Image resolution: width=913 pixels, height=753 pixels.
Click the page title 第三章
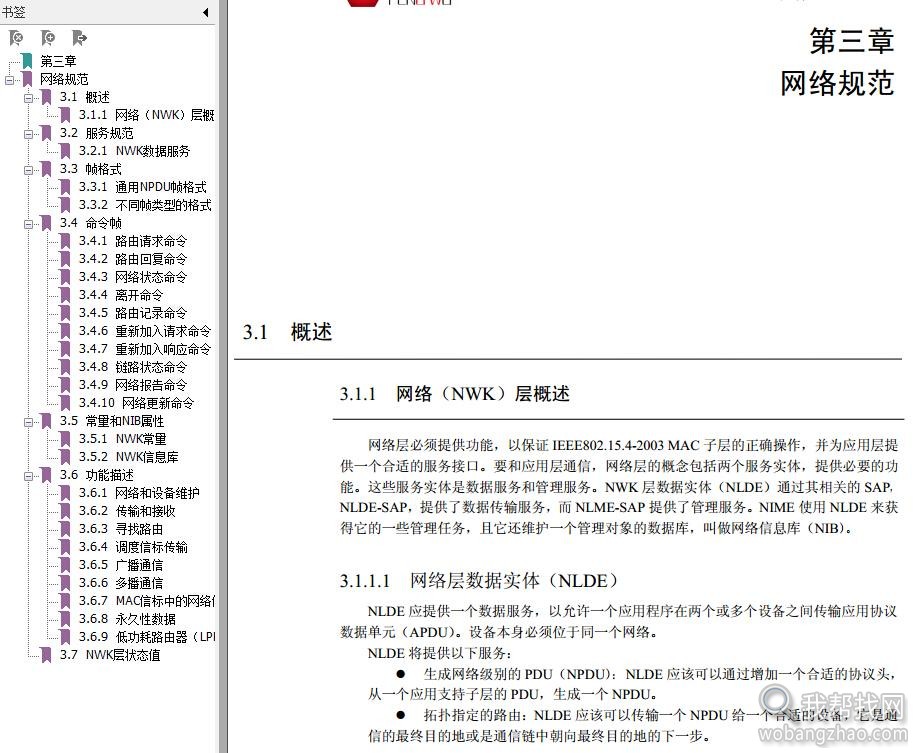(851, 41)
